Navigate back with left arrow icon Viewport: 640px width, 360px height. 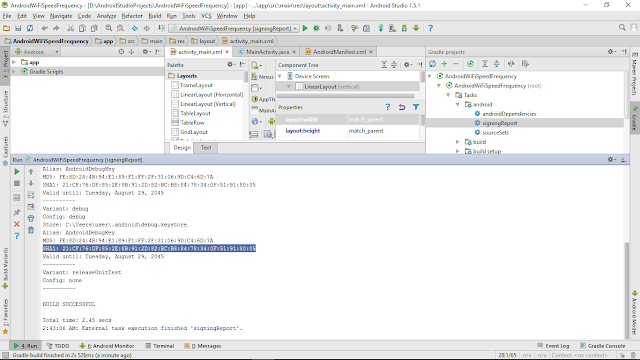click(x=135, y=28)
